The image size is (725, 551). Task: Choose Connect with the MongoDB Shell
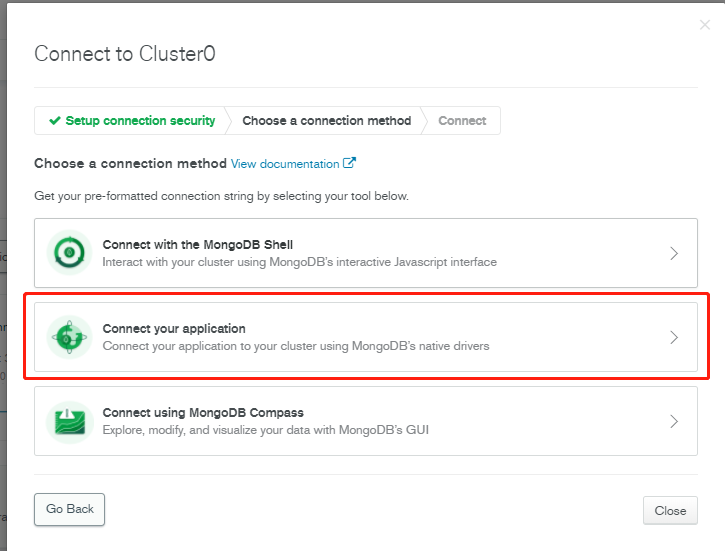point(366,253)
